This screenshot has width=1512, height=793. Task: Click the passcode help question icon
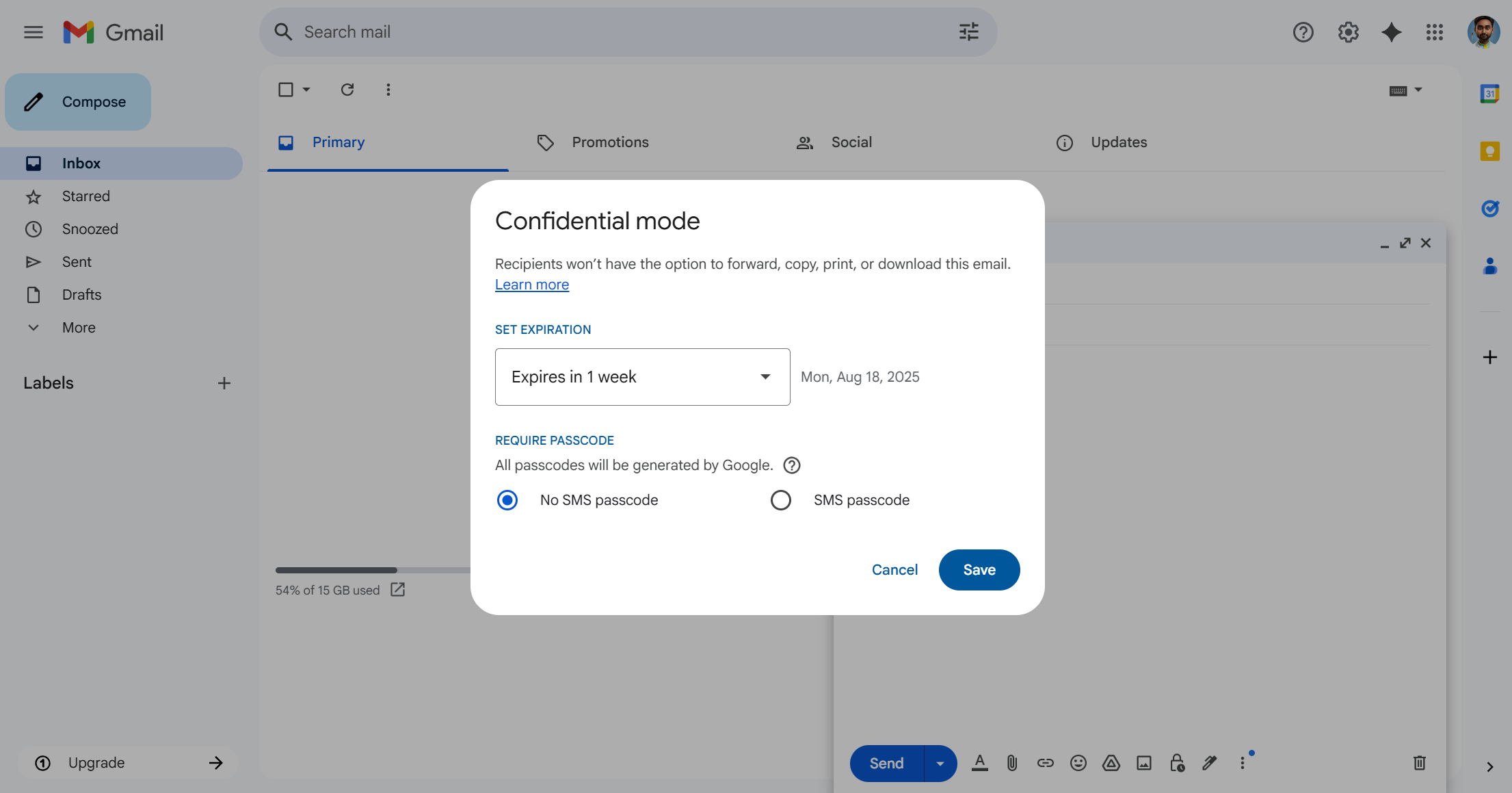click(x=791, y=465)
